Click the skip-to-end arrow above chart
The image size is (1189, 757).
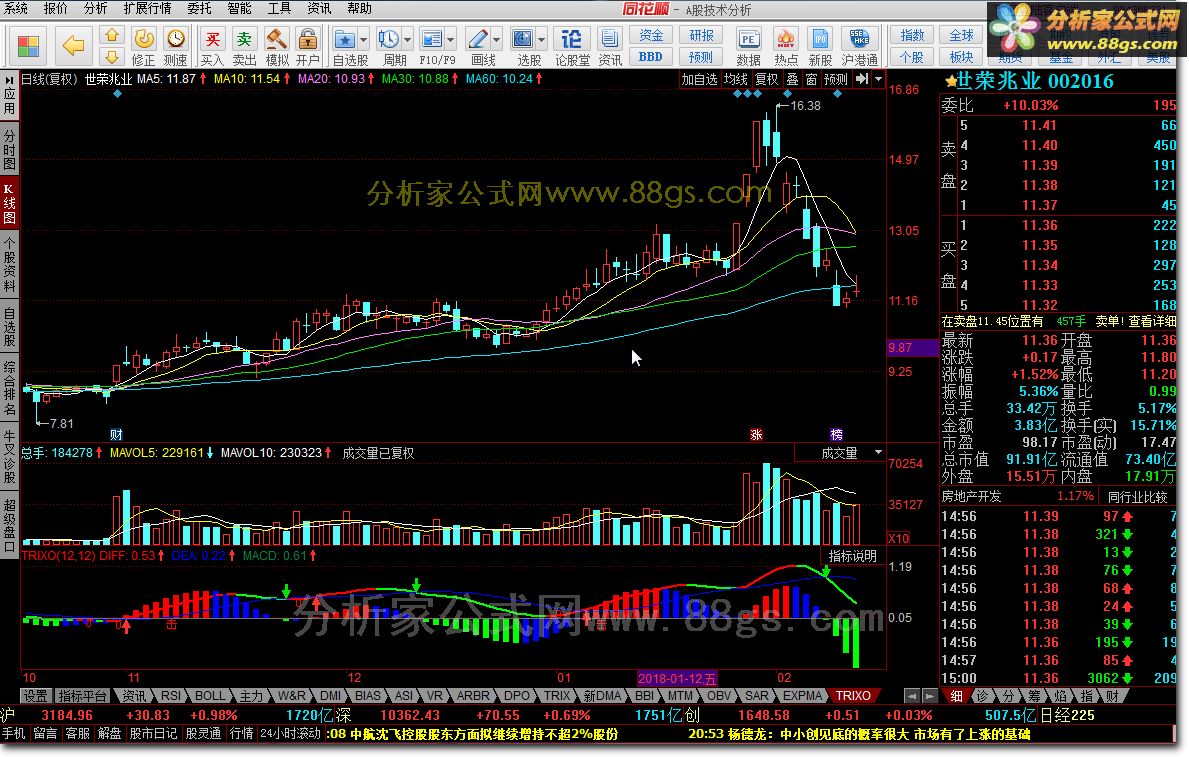[x=861, y=79]
